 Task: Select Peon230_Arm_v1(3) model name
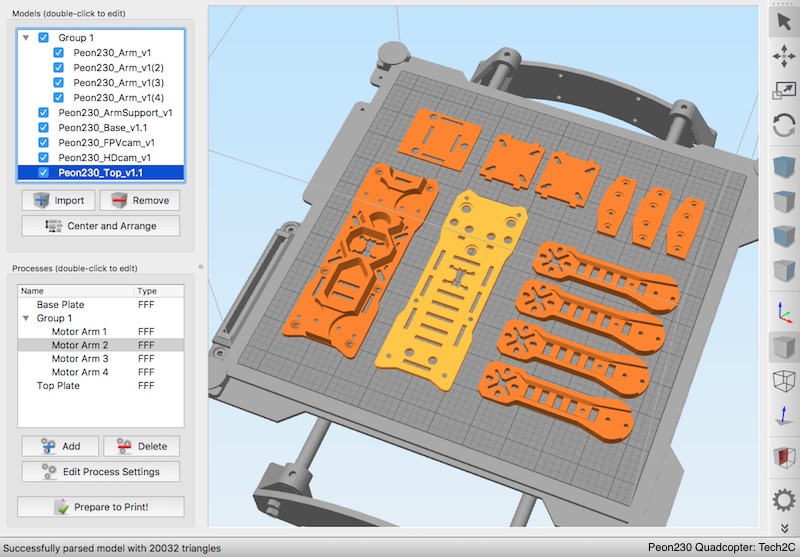point(118,83)
